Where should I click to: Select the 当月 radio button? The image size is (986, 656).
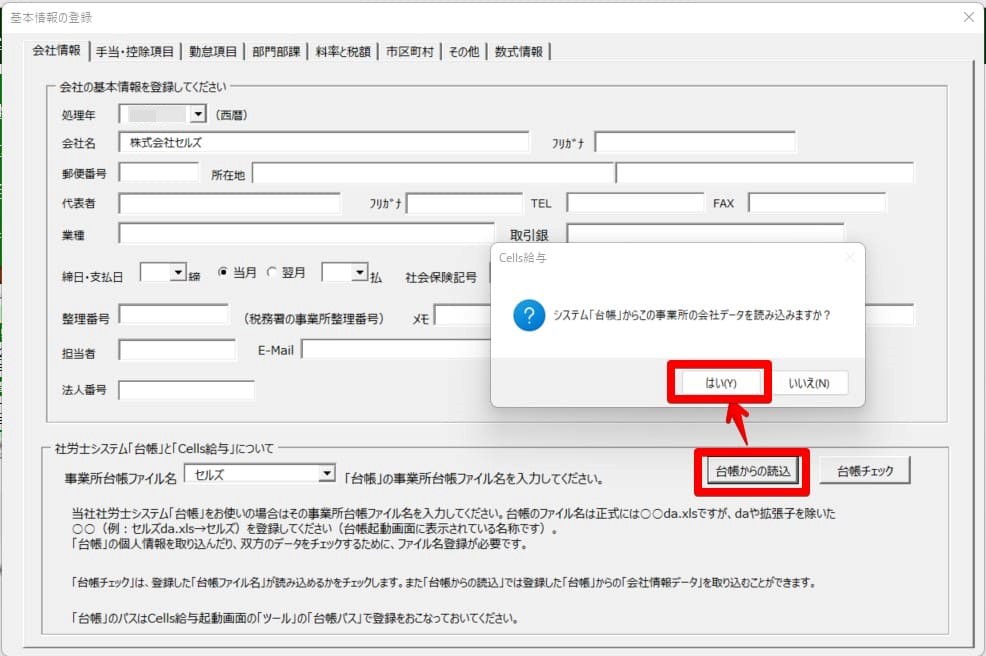[x=225, y=273]
